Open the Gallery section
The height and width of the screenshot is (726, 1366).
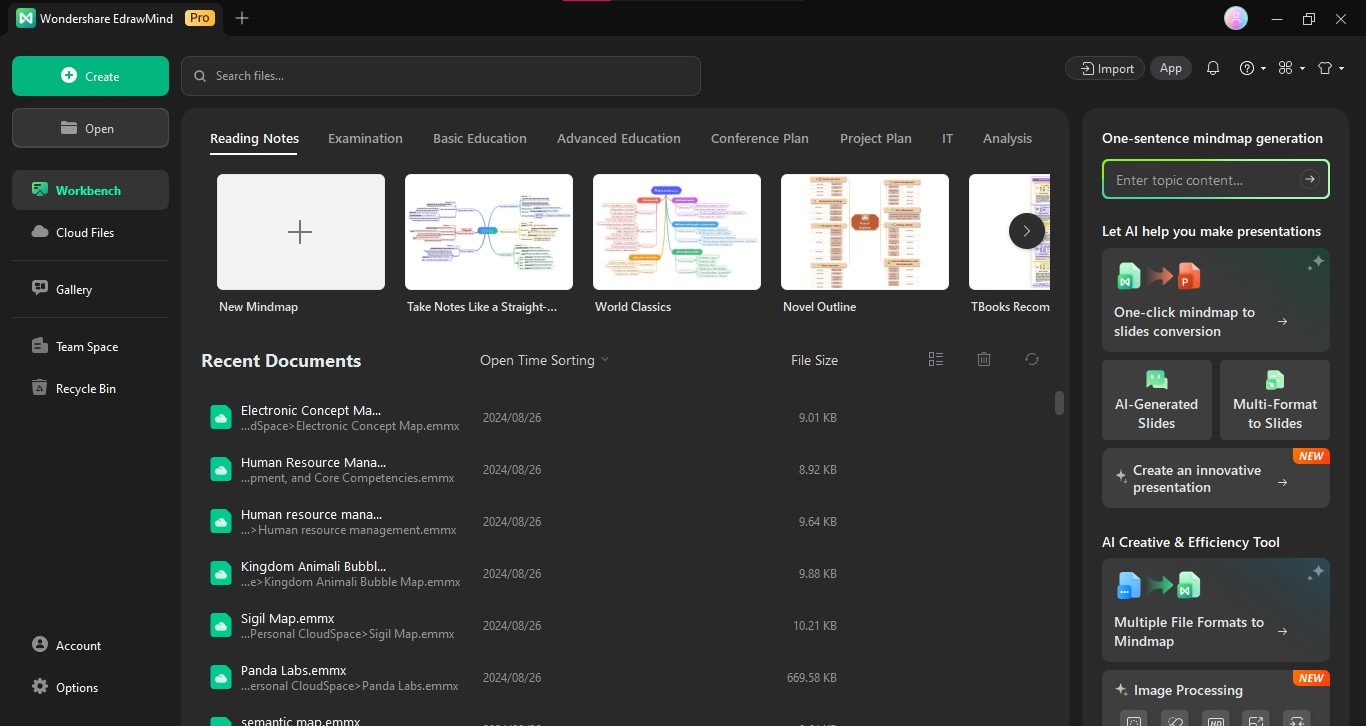tap(90, 289)
